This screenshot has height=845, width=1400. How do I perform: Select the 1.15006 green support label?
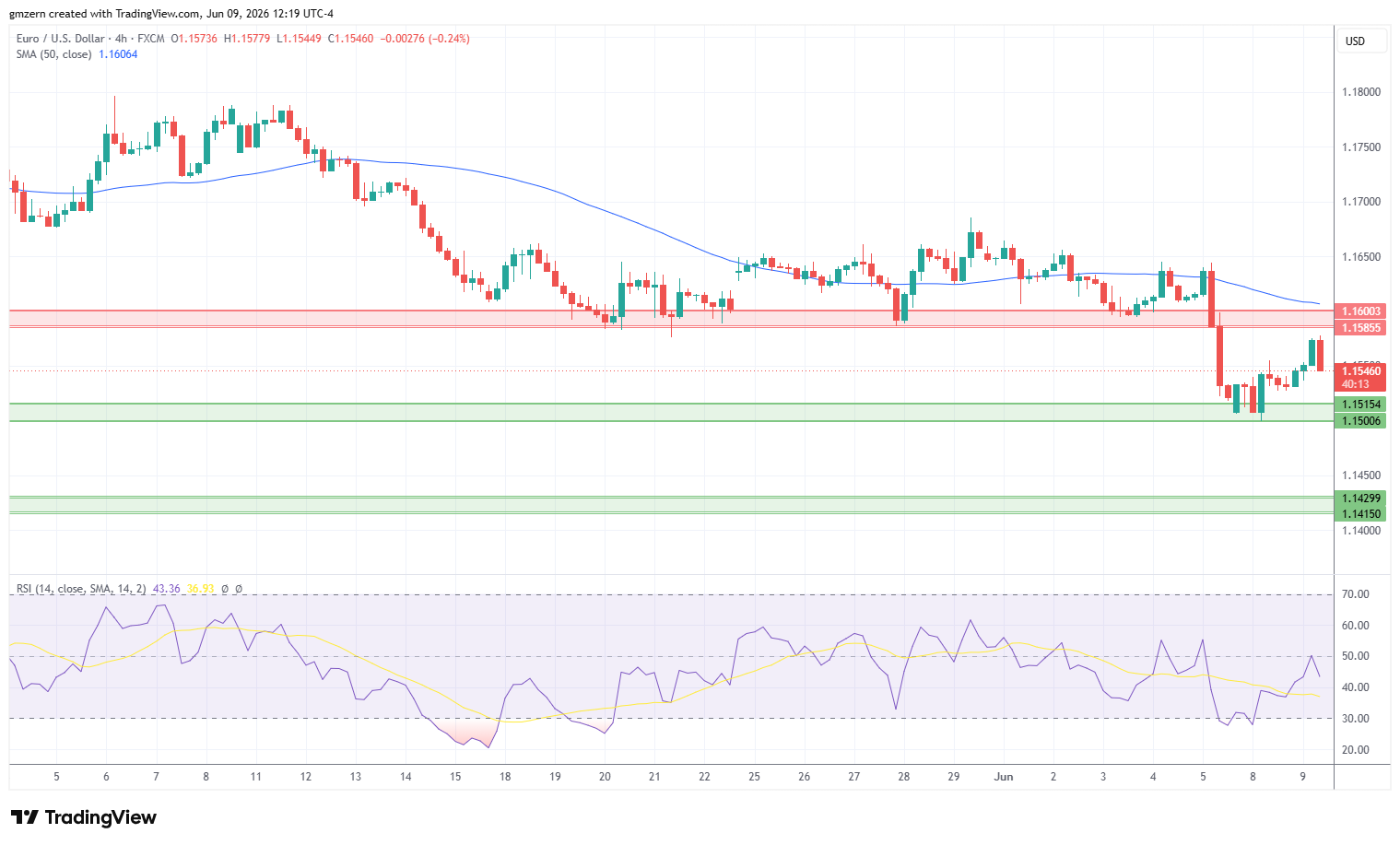click(x=1360, y=421)
